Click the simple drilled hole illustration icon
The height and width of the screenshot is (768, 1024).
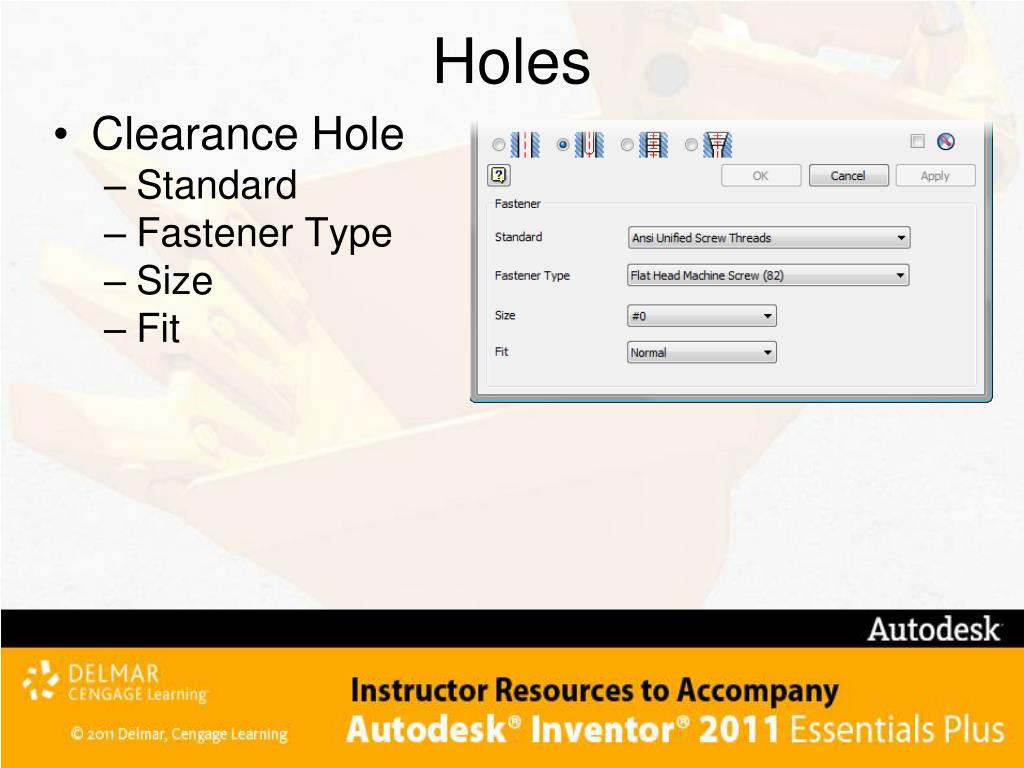point(525,144)
